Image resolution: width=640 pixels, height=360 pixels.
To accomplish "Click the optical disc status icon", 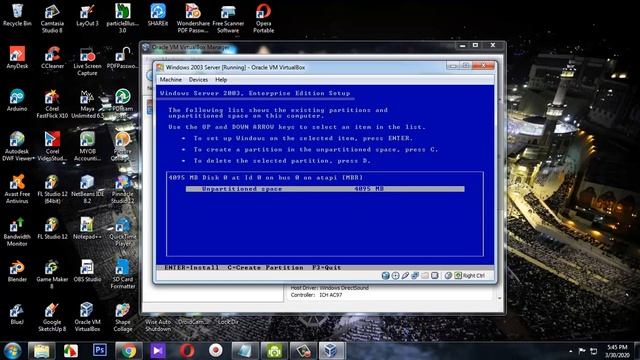I will pos(395,276).
